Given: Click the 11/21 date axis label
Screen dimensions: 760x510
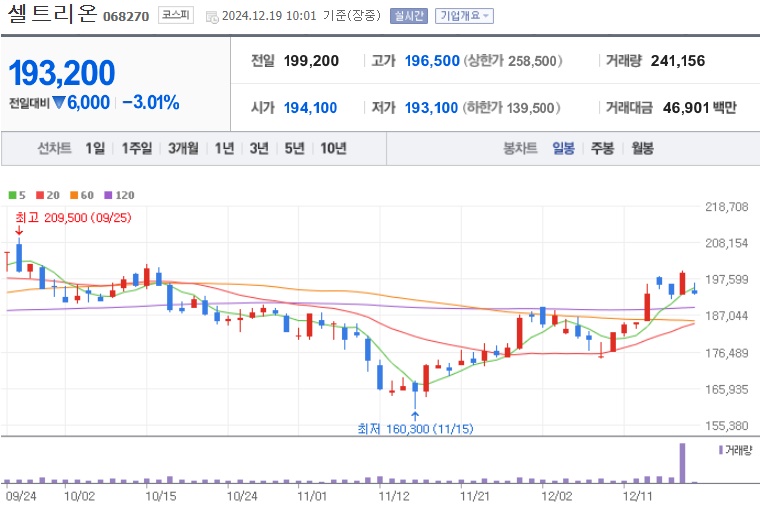Looking at the screenshot, I should [x=475, y=496].
